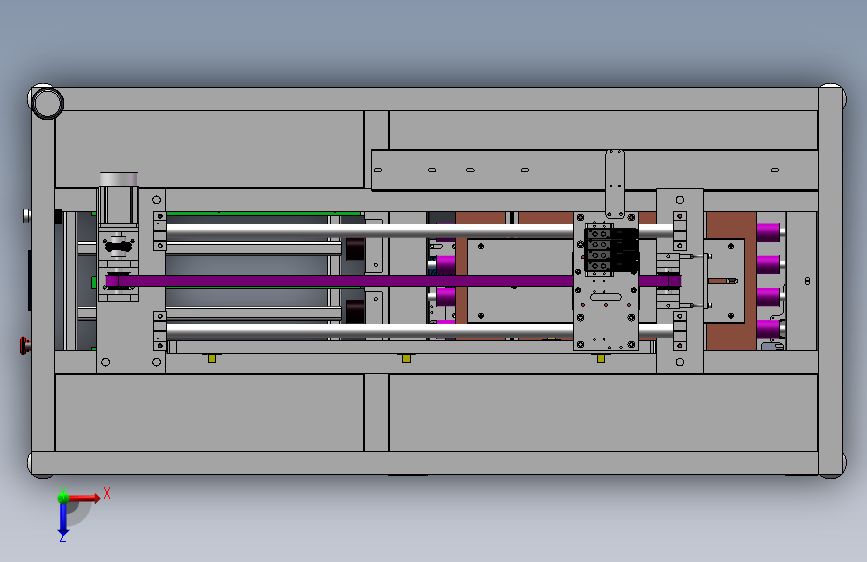Select the bottom-right frame panel
Viewport: 867px width, 562px height.
pyautogui.click(x=603, y=413)
